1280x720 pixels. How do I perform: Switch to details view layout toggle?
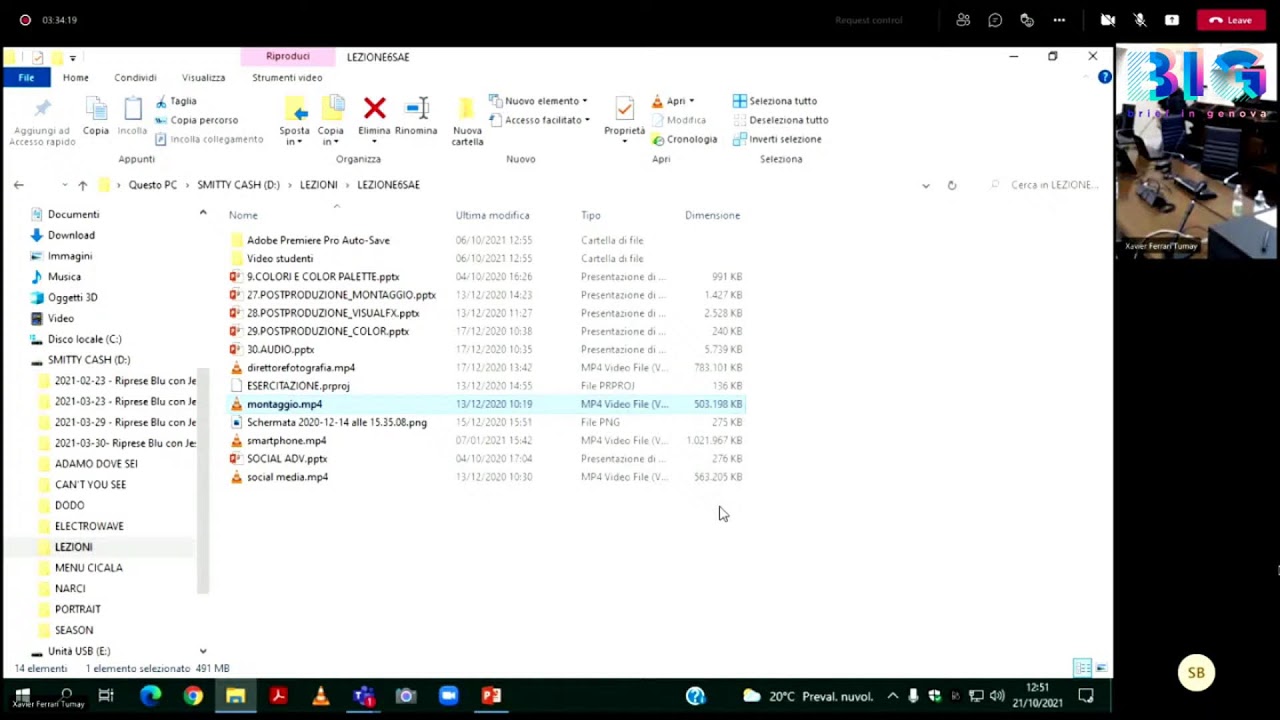tap(1082, 668)
